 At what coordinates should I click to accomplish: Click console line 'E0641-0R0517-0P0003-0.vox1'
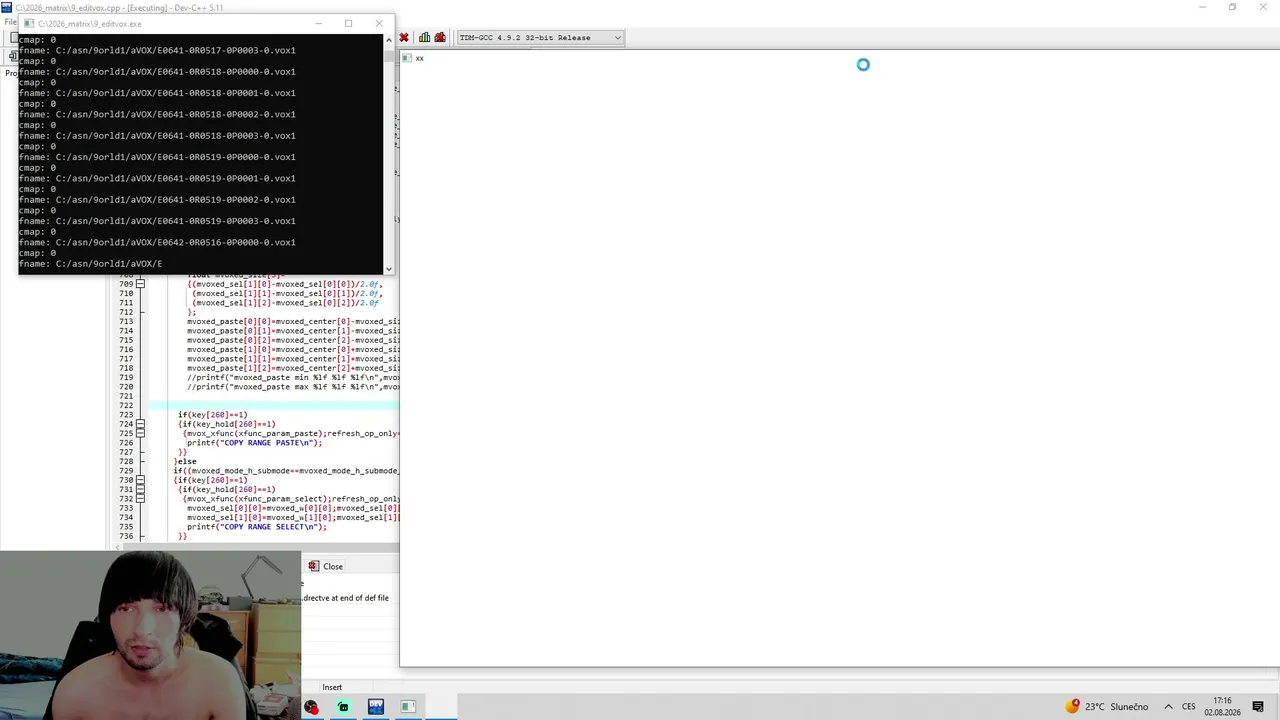coord(157,50)
